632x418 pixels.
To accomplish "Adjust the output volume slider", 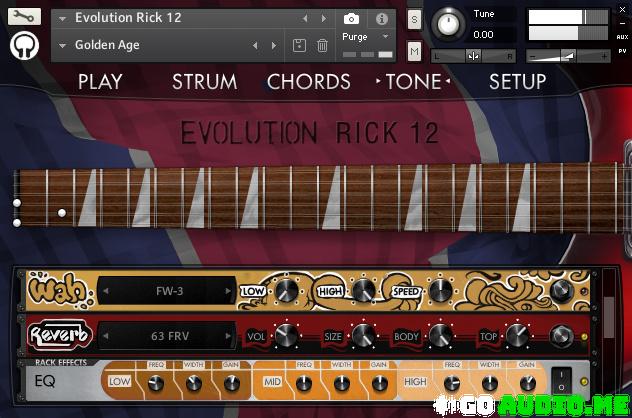I will (568, 56).
